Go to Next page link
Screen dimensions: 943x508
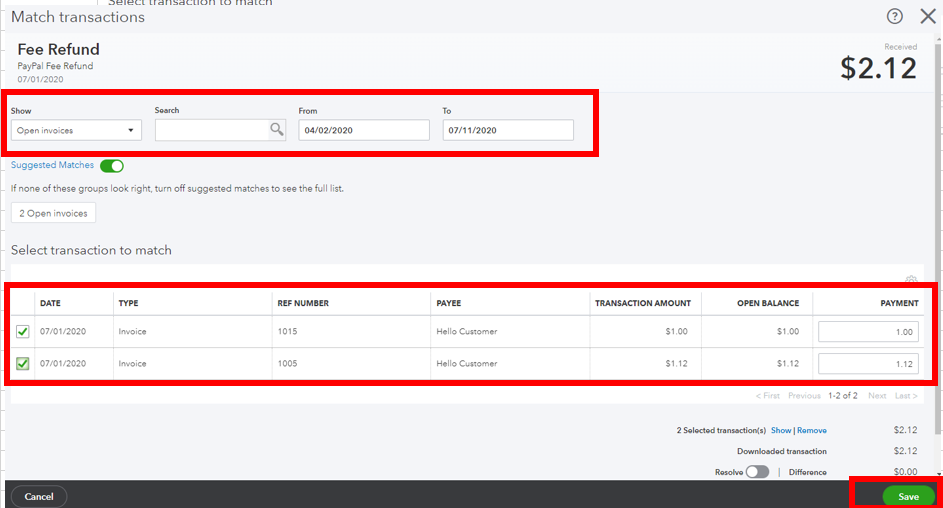[x=877, y=396]
